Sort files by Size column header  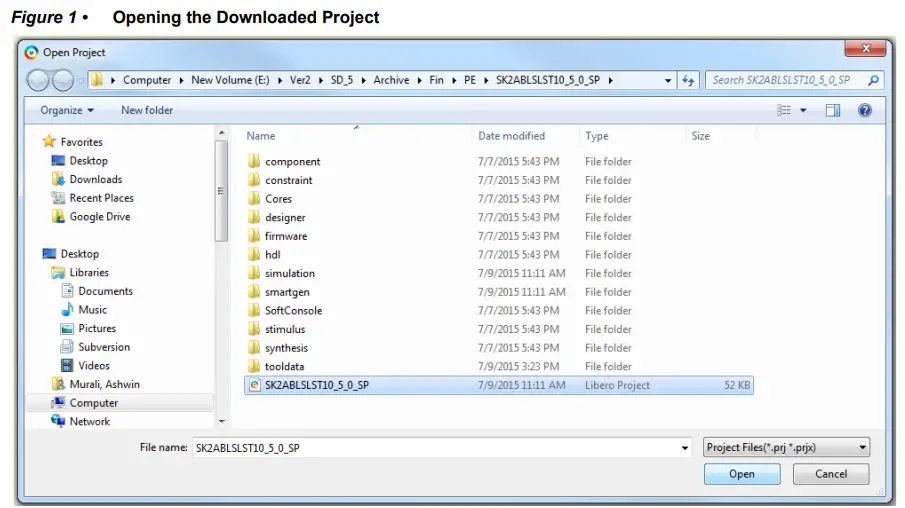click(700, 136)
